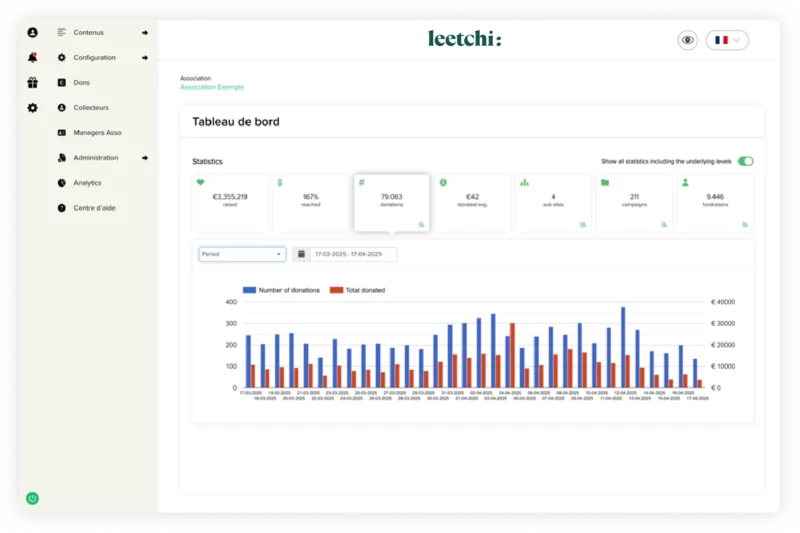Select the 167% reached statistic card
The height and width of the screenshot is (533, 800).
point(310,203)
